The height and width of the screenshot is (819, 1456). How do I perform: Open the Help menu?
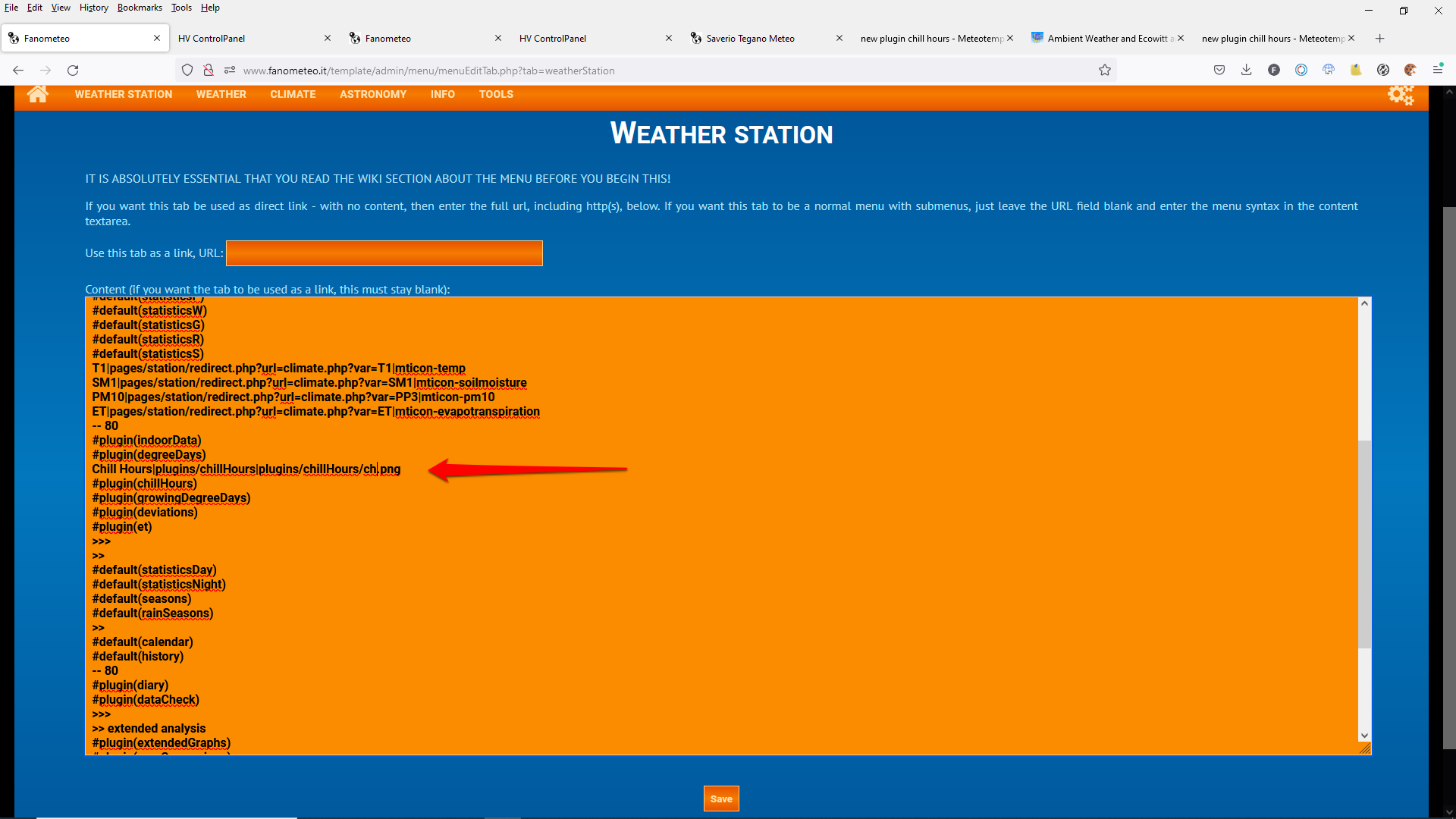[210, 8]
